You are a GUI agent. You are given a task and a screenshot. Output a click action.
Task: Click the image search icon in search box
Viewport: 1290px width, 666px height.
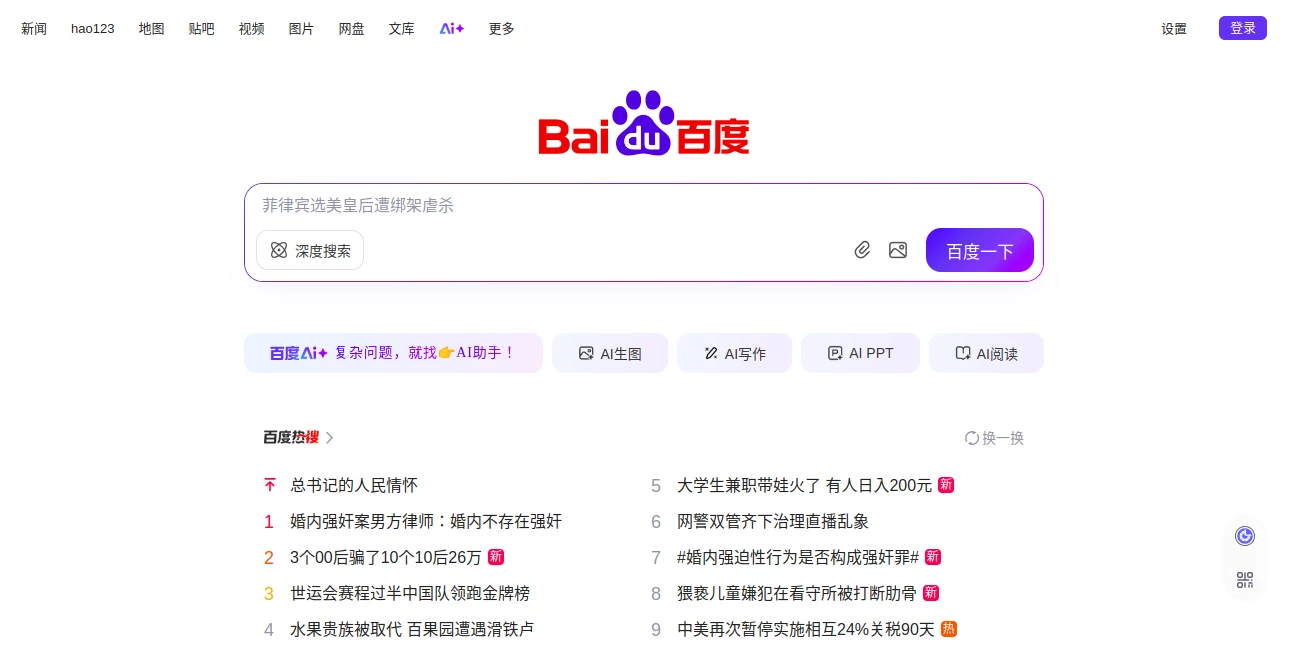(x=898, y=250)
